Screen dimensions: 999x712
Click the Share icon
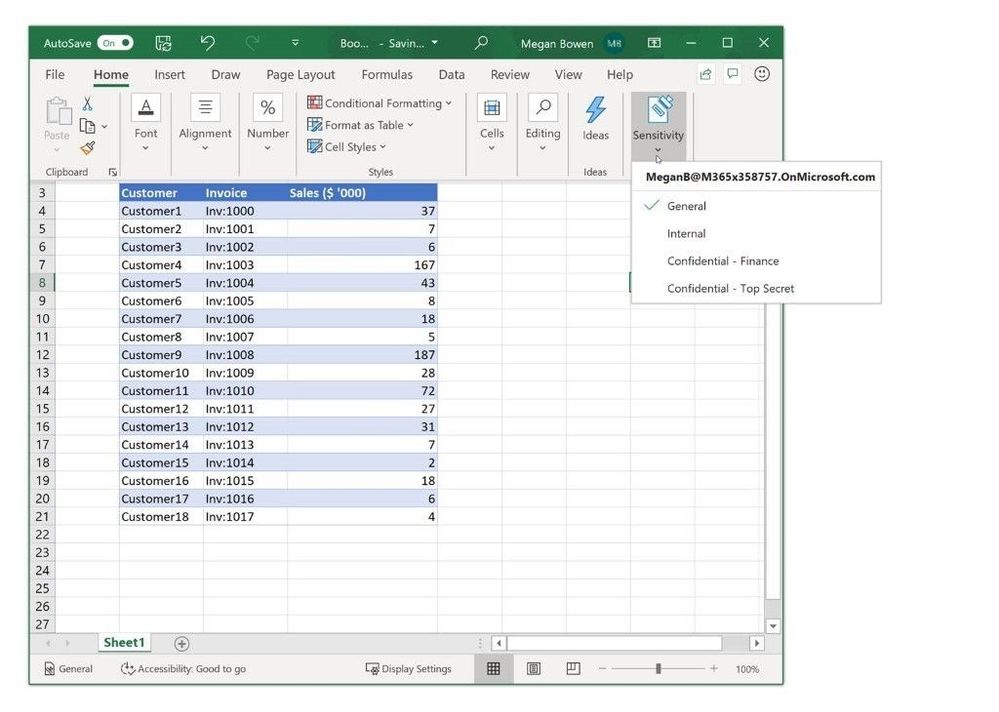point(705,75)
